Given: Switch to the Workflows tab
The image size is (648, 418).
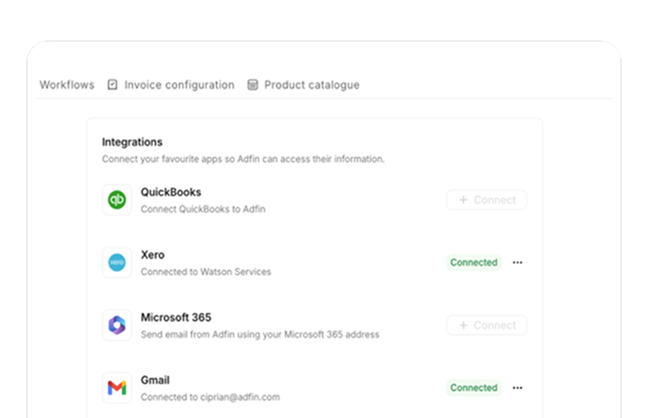Looking at the screenshot, I should [x=66, y=85].
